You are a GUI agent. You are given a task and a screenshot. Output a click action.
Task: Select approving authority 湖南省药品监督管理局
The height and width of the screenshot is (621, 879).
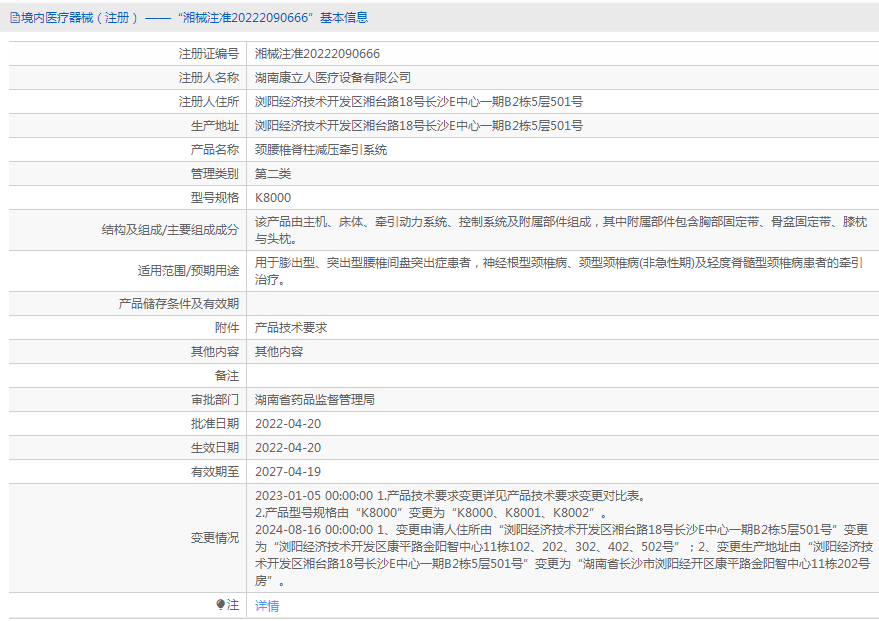(x=315, y=400)
